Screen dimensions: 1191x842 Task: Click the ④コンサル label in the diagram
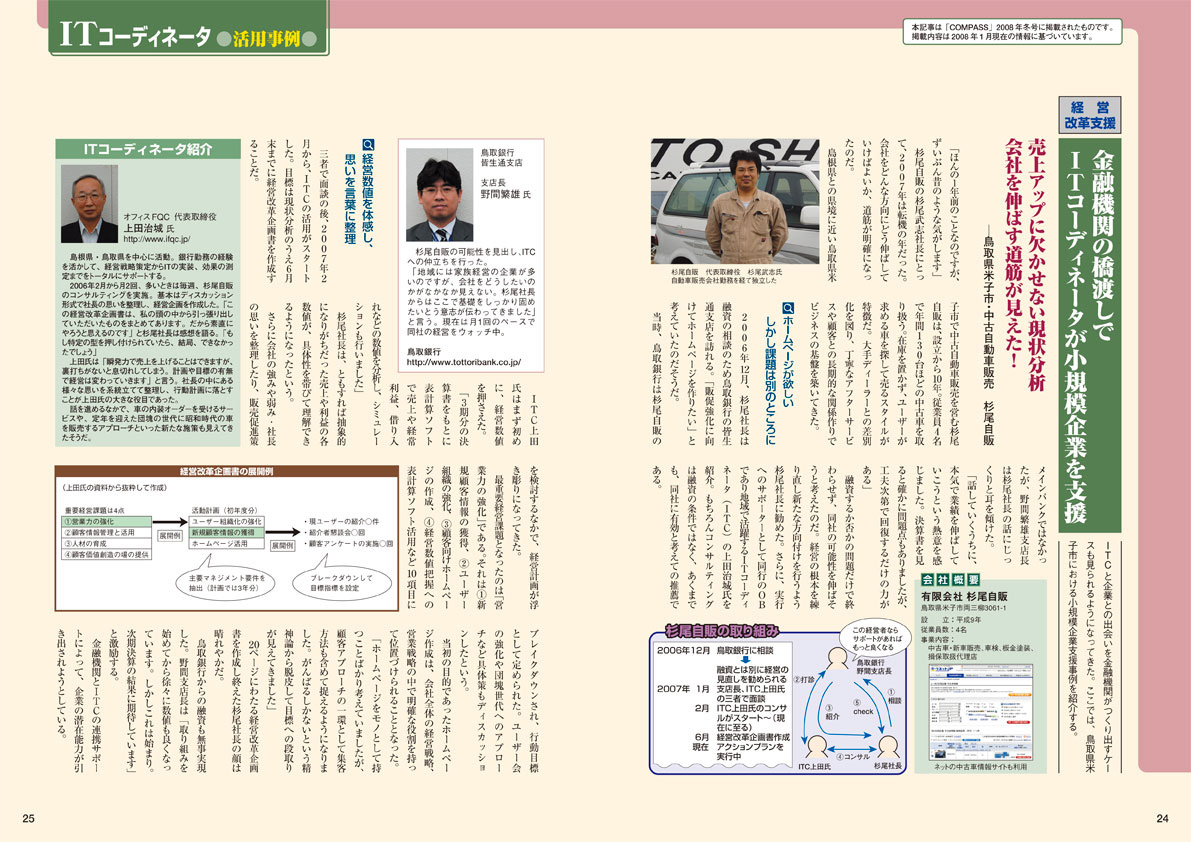point(852,757)
